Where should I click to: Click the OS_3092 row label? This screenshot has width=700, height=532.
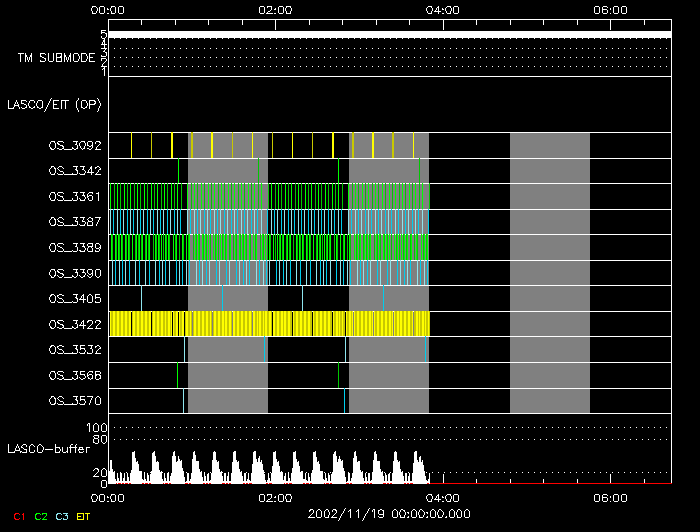click(x=75, y=146)
